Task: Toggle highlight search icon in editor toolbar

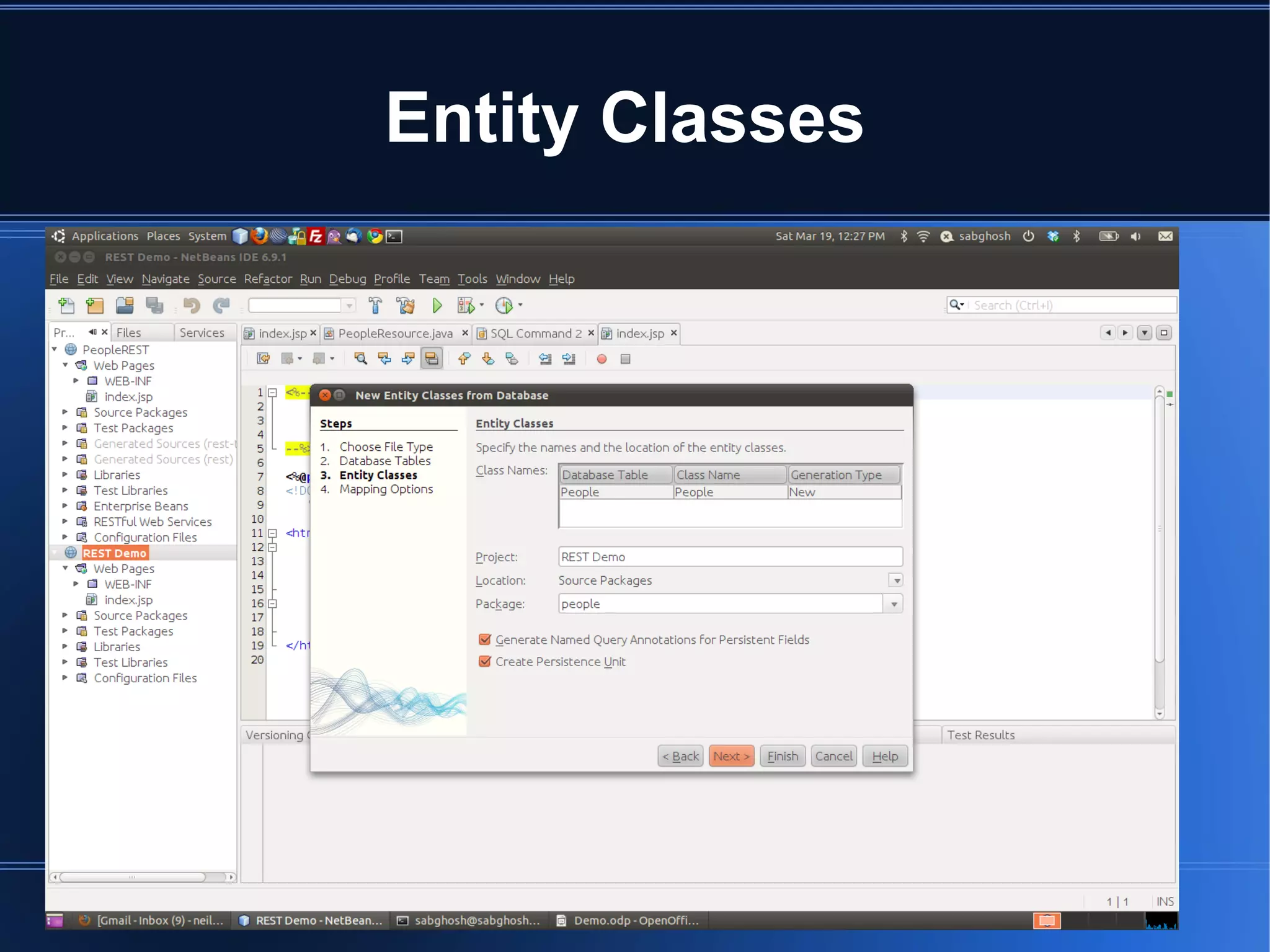Action: click(x=432, y=358)
